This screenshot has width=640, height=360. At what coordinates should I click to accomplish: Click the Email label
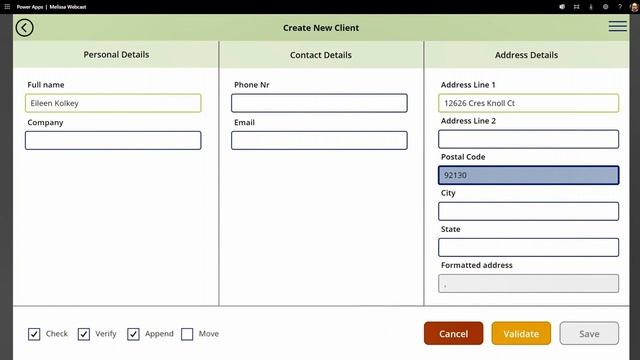tap(244, 122)
